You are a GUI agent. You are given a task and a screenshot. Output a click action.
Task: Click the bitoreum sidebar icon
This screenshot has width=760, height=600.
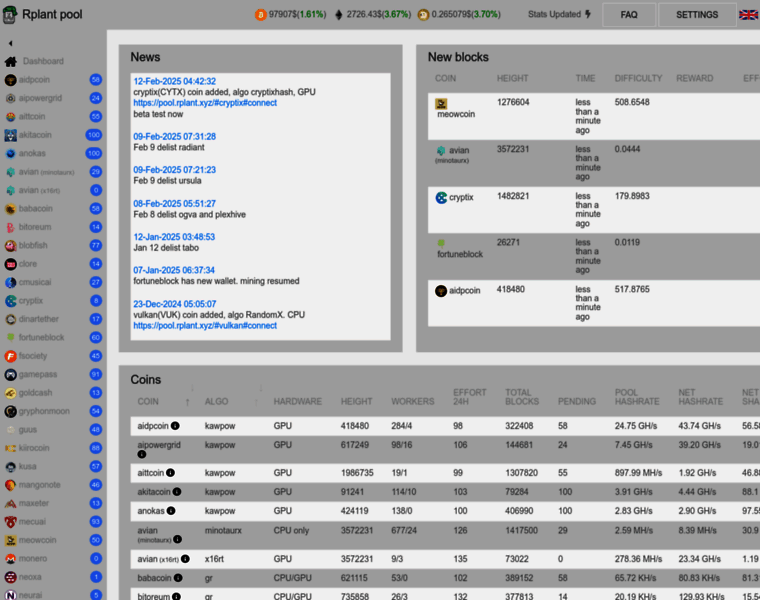point(10,227)
